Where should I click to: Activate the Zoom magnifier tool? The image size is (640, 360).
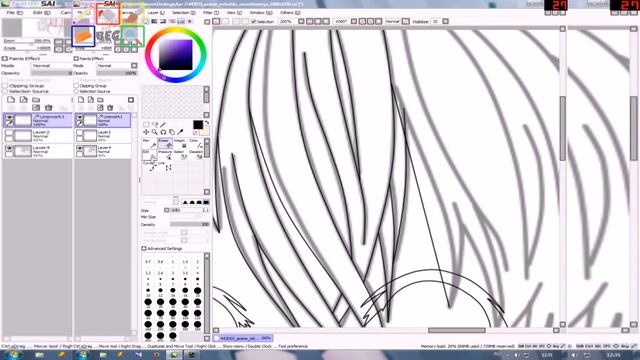tap(155, 132)
